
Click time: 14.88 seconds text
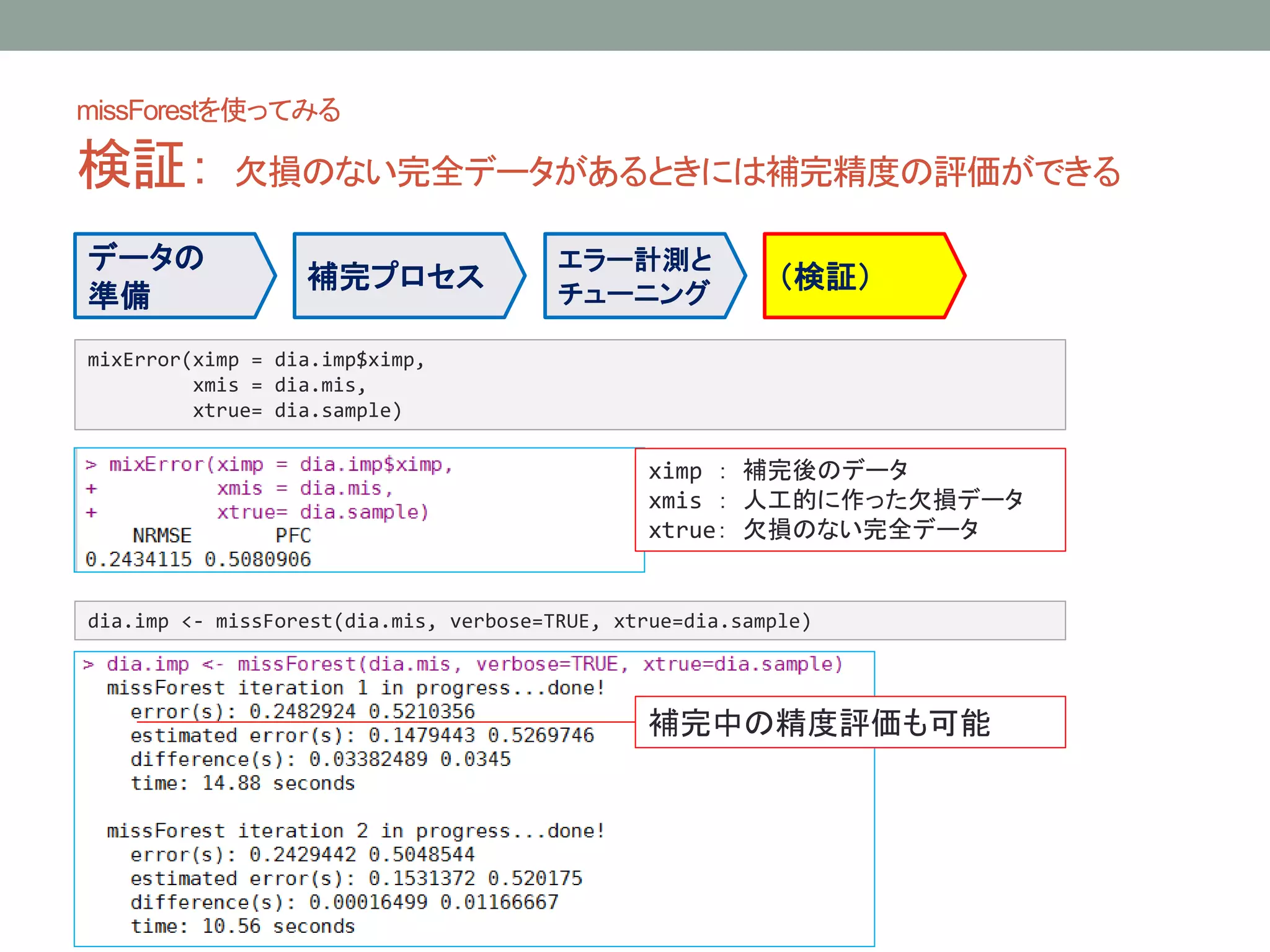coord(242,783)
